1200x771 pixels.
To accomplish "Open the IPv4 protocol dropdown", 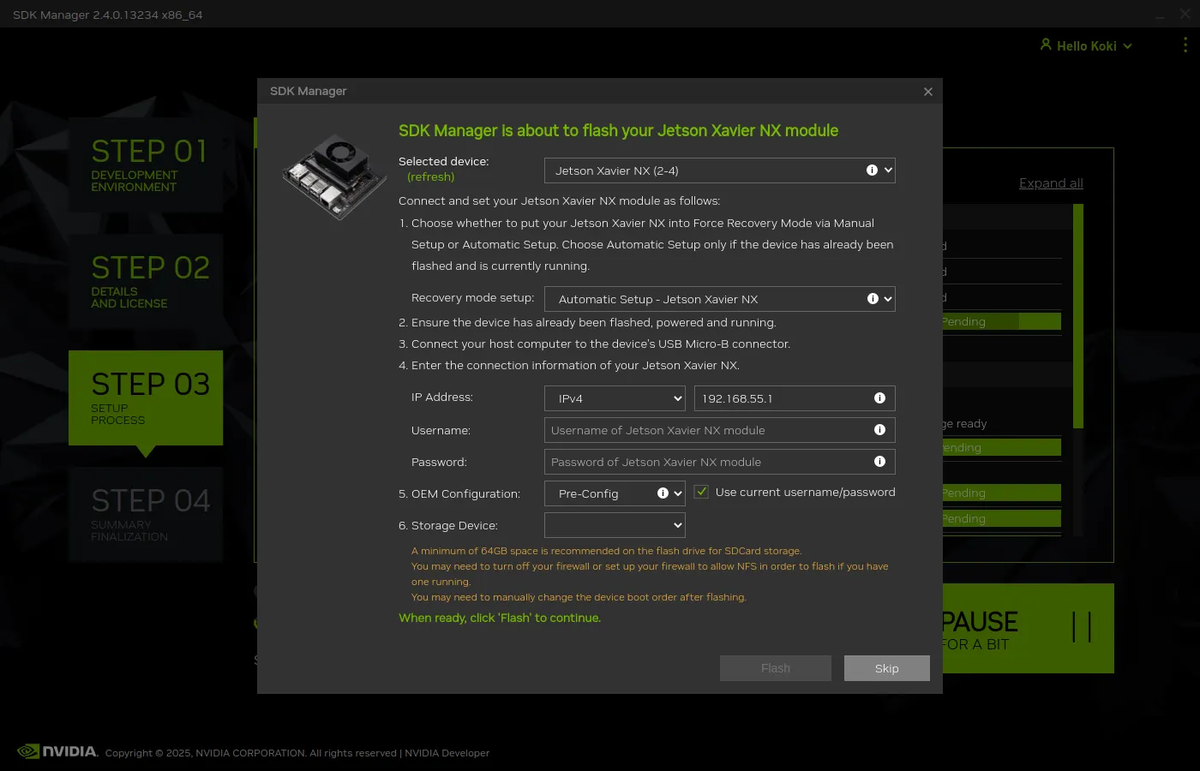I will 614,398.
